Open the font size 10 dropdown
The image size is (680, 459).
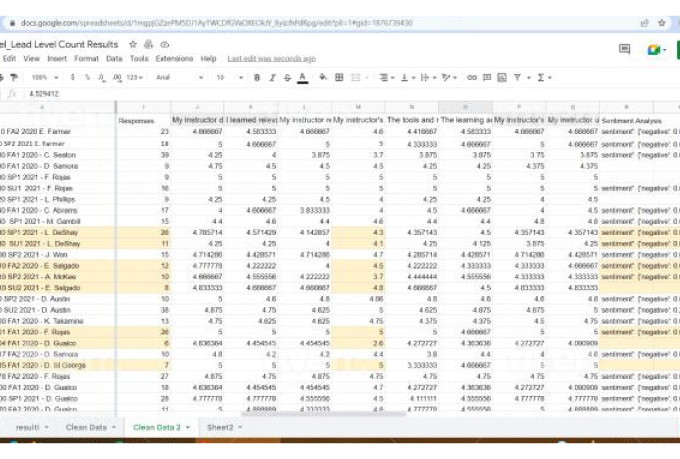tap(229, 77)
